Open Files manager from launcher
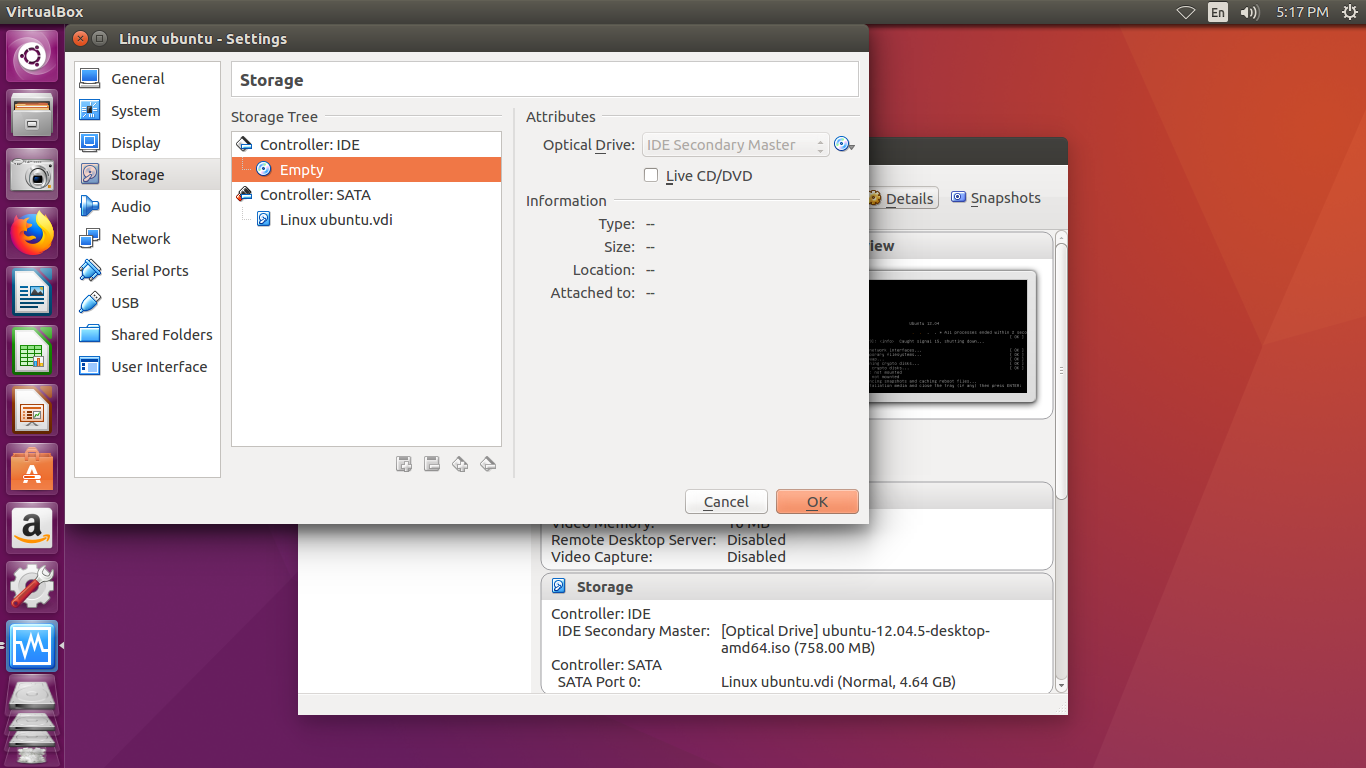 (x=33, y=115)
